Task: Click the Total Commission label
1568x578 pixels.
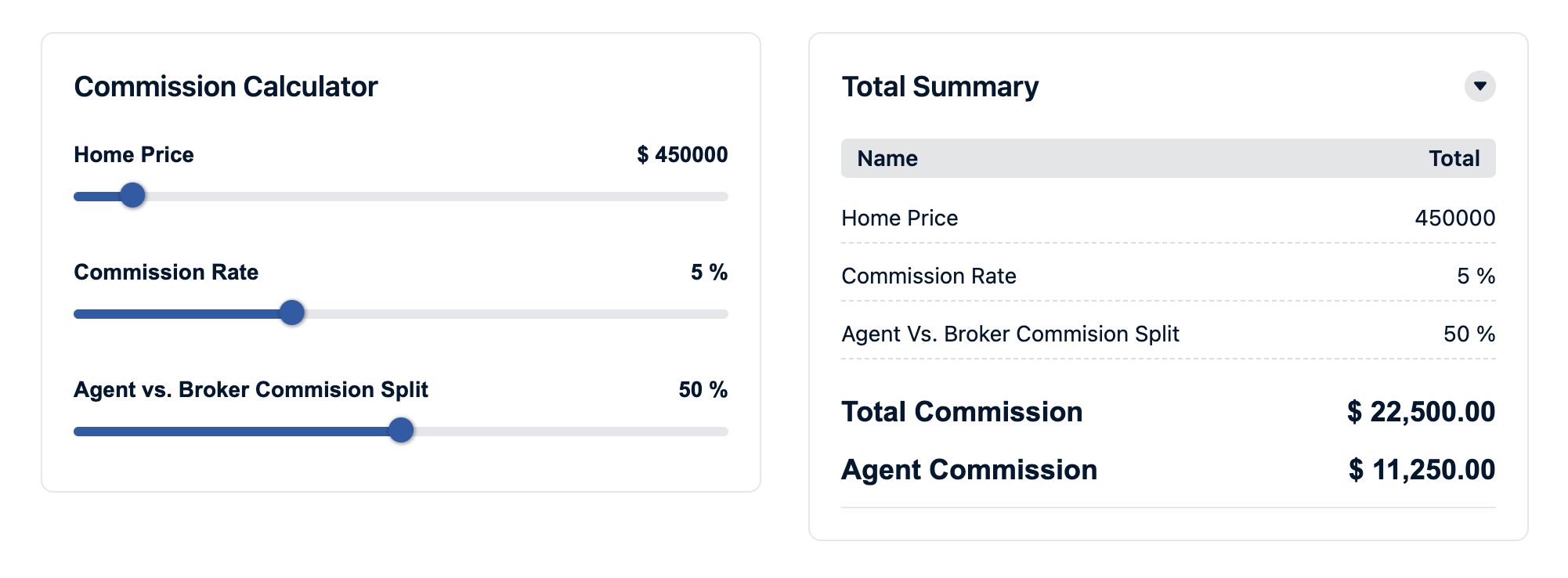Action: coord(962,412)
